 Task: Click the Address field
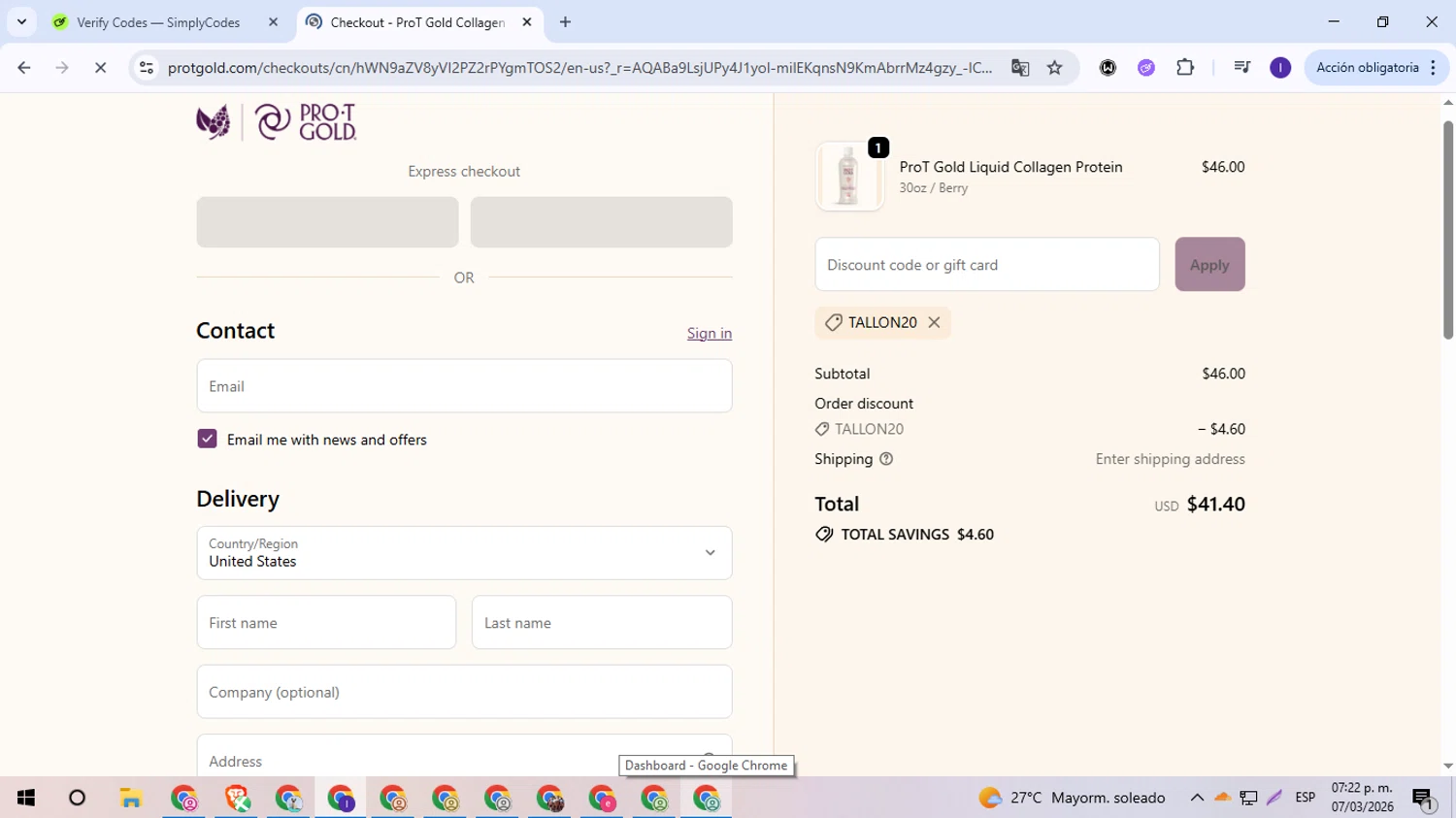pyautogui.click(x=464, y=757)
